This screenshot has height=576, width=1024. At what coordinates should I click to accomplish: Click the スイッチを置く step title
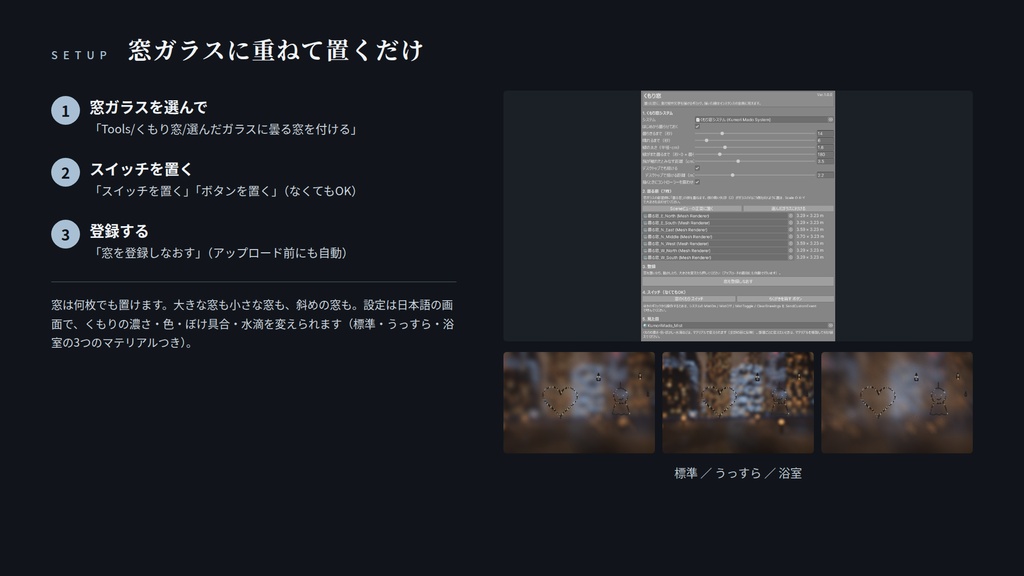(x=141, y=169)
